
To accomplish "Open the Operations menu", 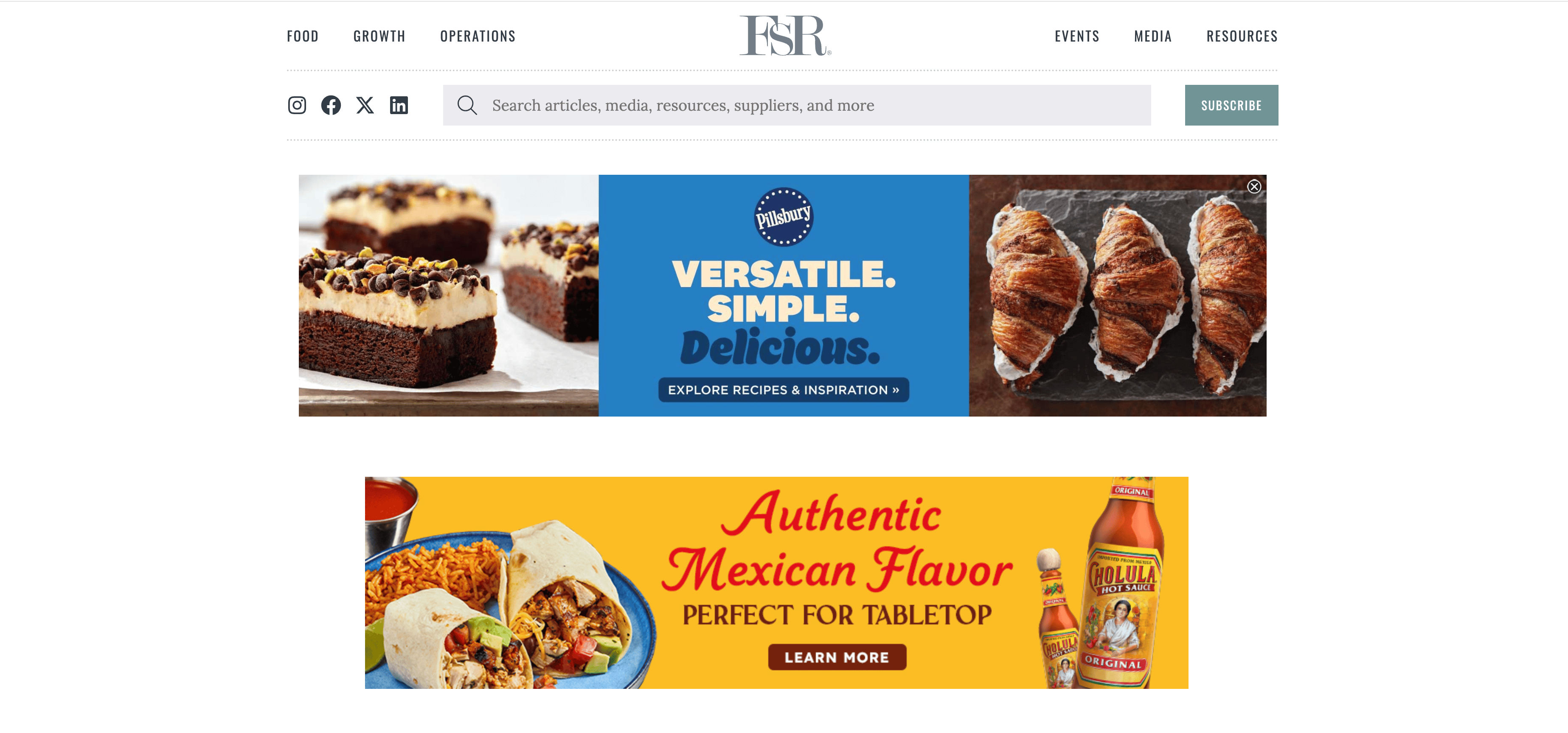I will [x=478, y=36].
